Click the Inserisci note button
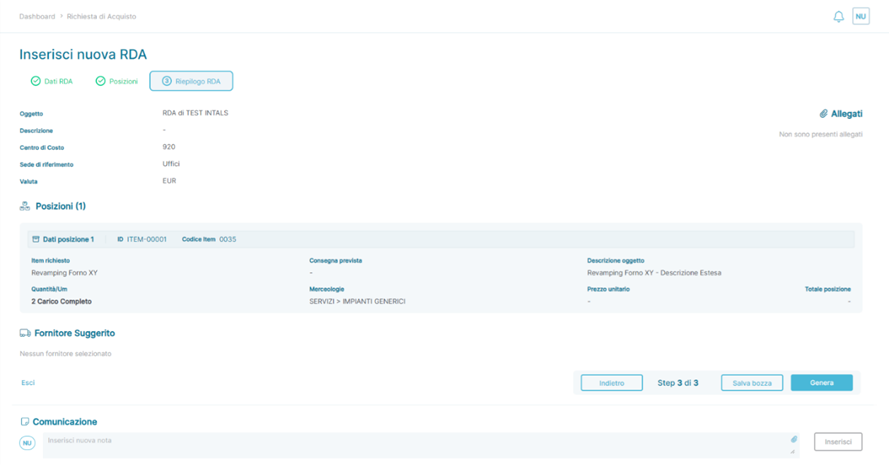 pos(838,442)
